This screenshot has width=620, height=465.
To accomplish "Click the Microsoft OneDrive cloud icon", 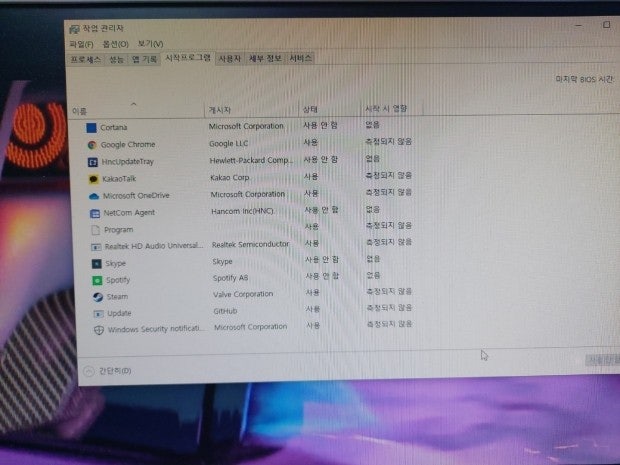I will (94, 196).
